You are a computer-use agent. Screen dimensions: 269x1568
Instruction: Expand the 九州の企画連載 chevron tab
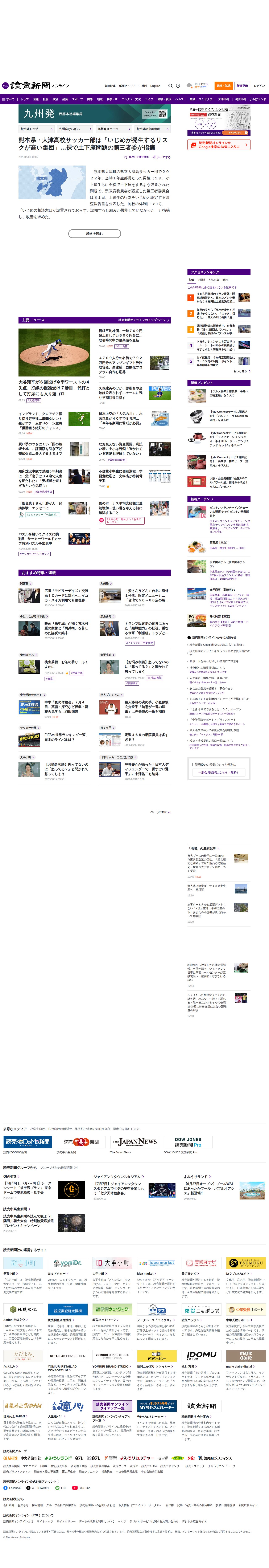152,129
